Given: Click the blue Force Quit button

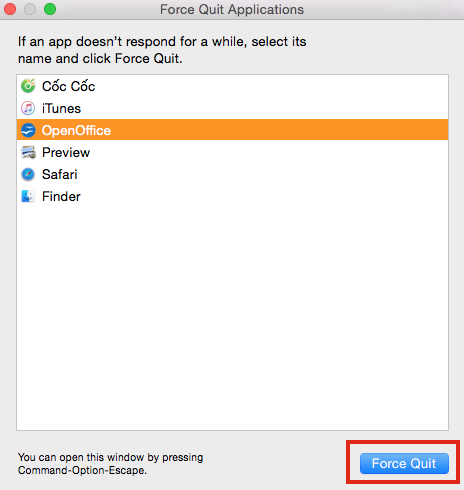Looking at the screenshot, I should click(x=404, y=463).
